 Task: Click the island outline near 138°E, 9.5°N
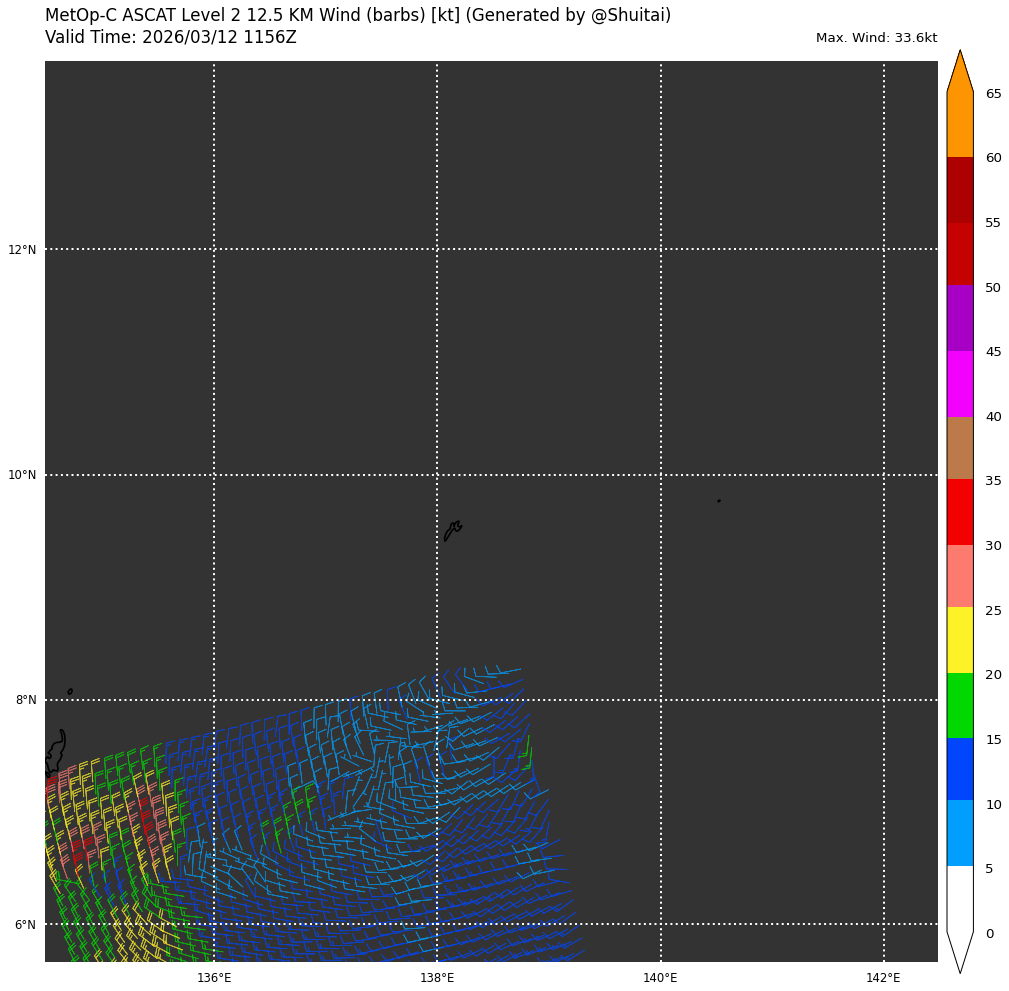[x=452, y=530]
